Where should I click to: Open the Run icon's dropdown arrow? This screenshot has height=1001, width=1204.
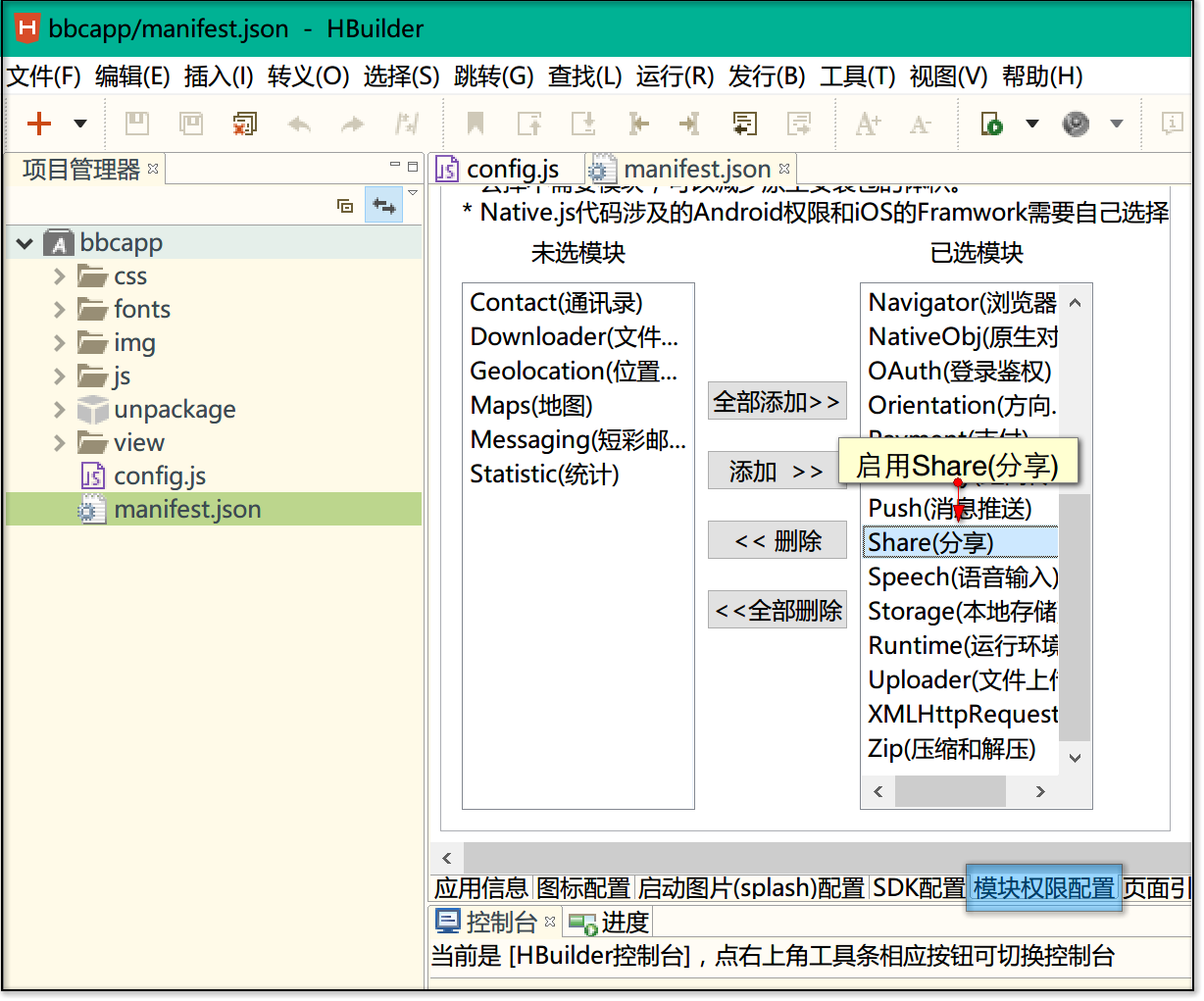tap(1031, 124)
